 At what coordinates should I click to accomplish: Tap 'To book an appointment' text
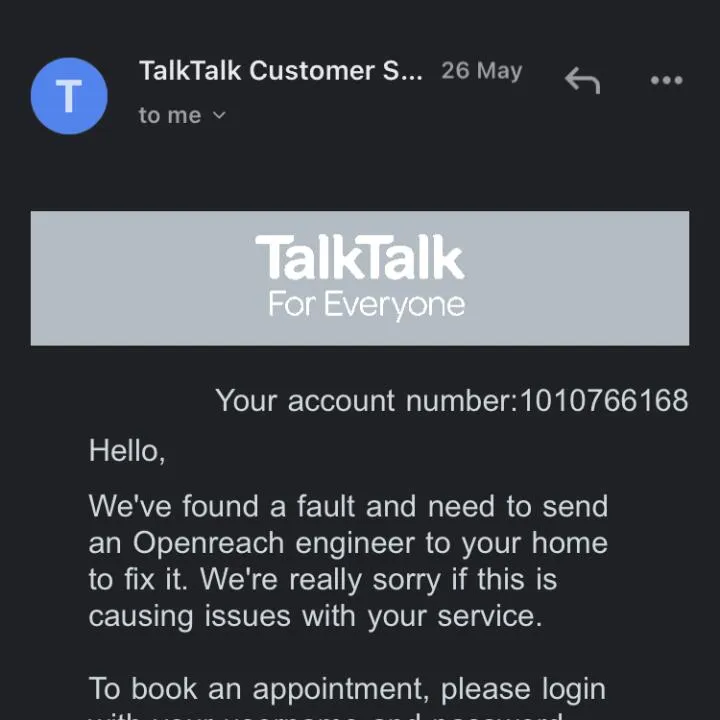point(259,689)
